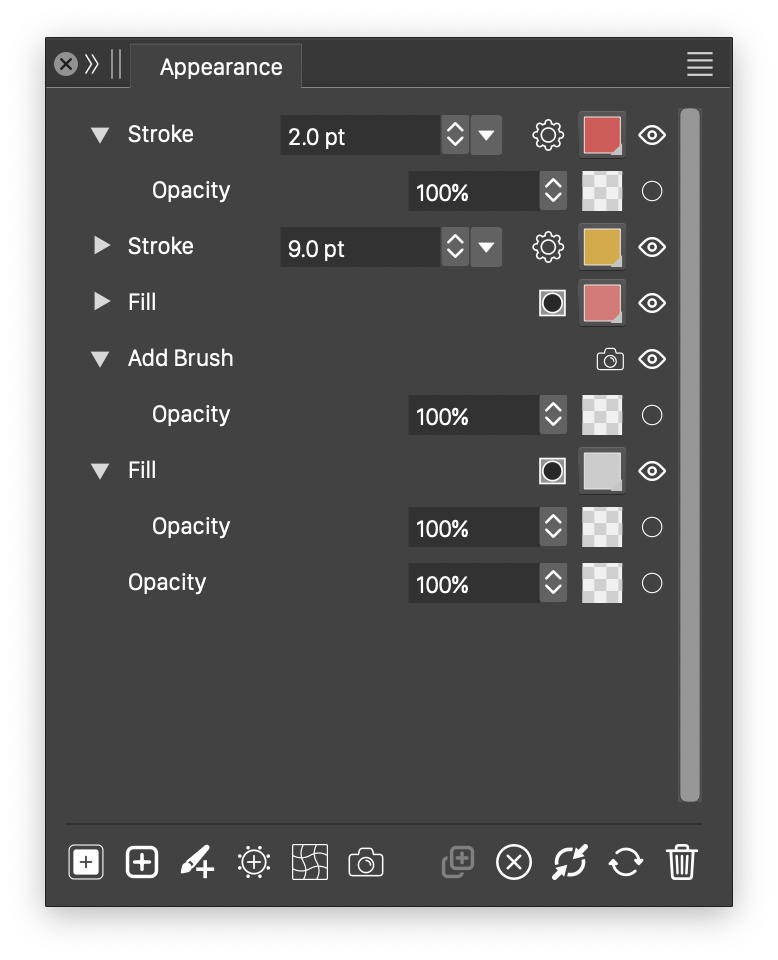Collapse the 2.0 pt Stroke section
778x960 pixels.
tap(100, 135)
